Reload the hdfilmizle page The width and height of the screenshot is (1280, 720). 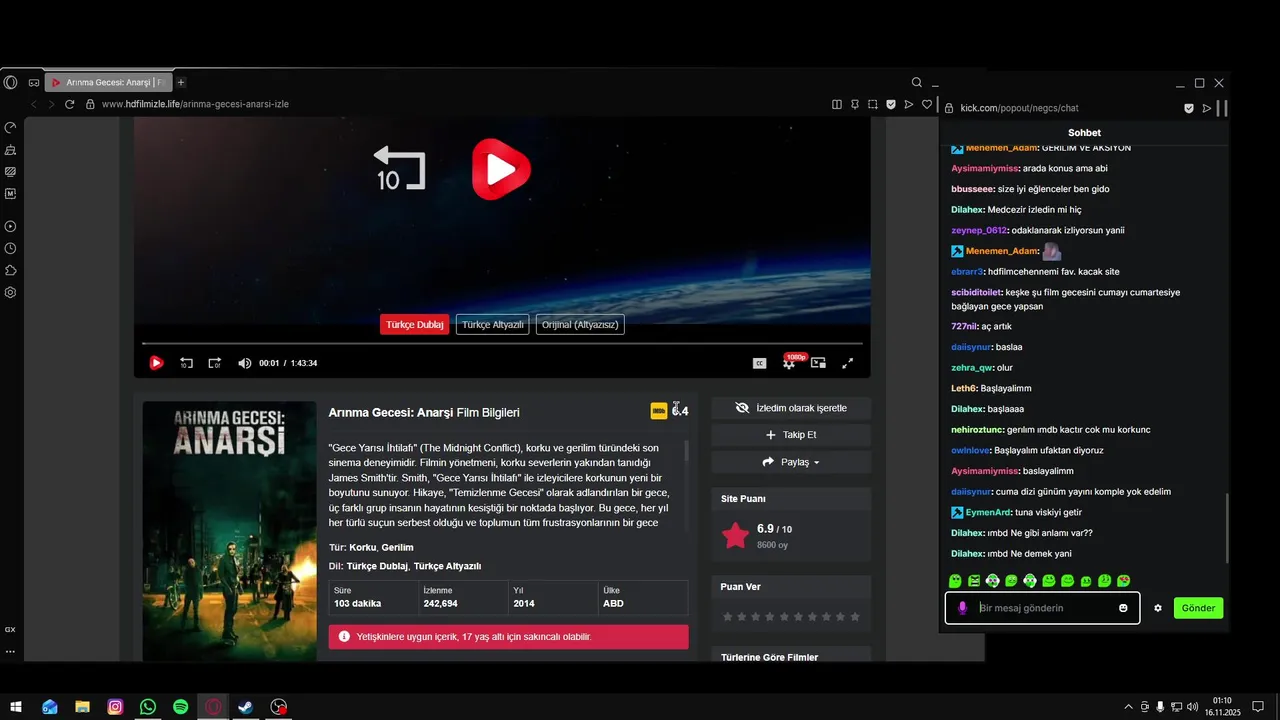[x=69, y=104]
